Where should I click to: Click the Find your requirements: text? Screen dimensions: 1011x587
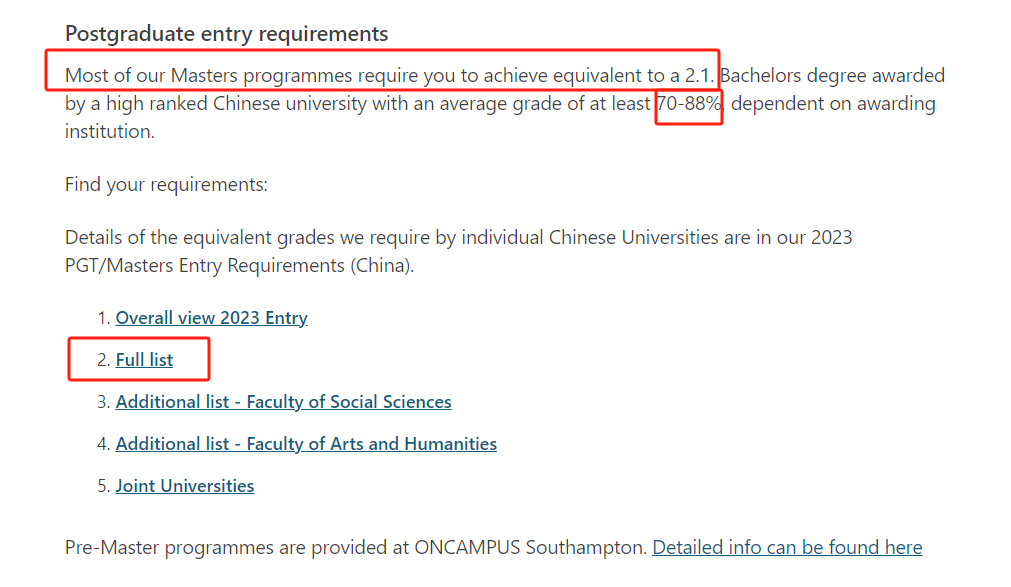(166, 185)
